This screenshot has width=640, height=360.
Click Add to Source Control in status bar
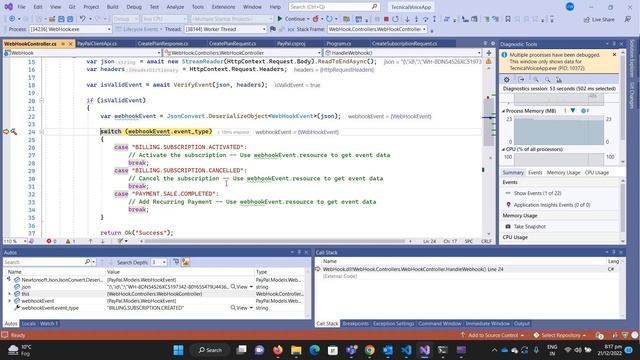click(492, 335)
